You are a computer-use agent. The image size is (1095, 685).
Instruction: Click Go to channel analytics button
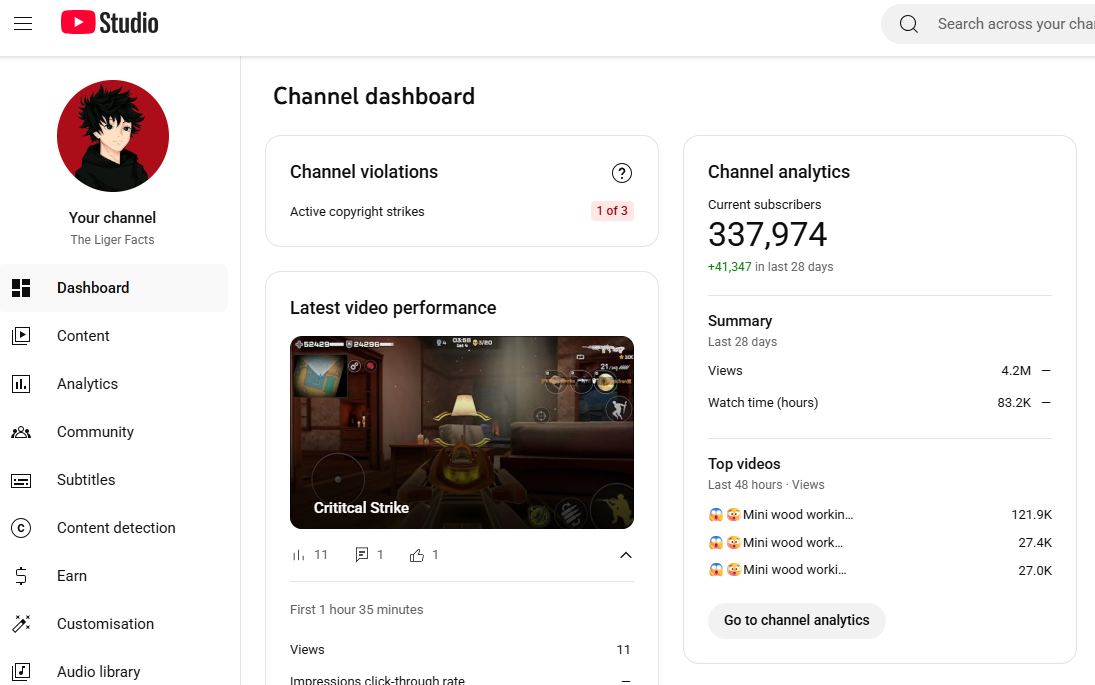pyautogui.click(x=797, y=620)
